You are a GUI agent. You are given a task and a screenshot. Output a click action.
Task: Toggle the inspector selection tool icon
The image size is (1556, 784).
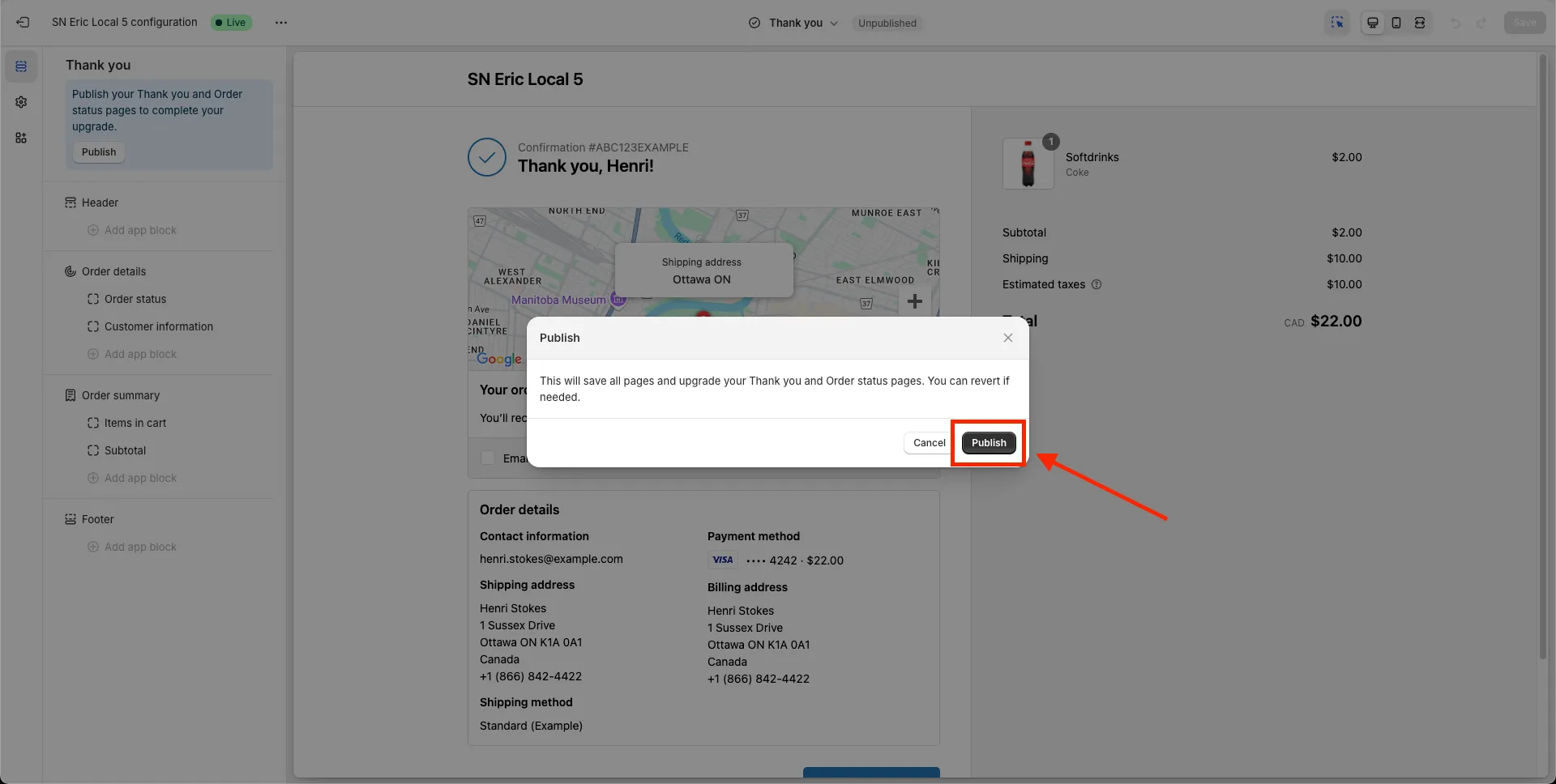[x=1337, y=23]
